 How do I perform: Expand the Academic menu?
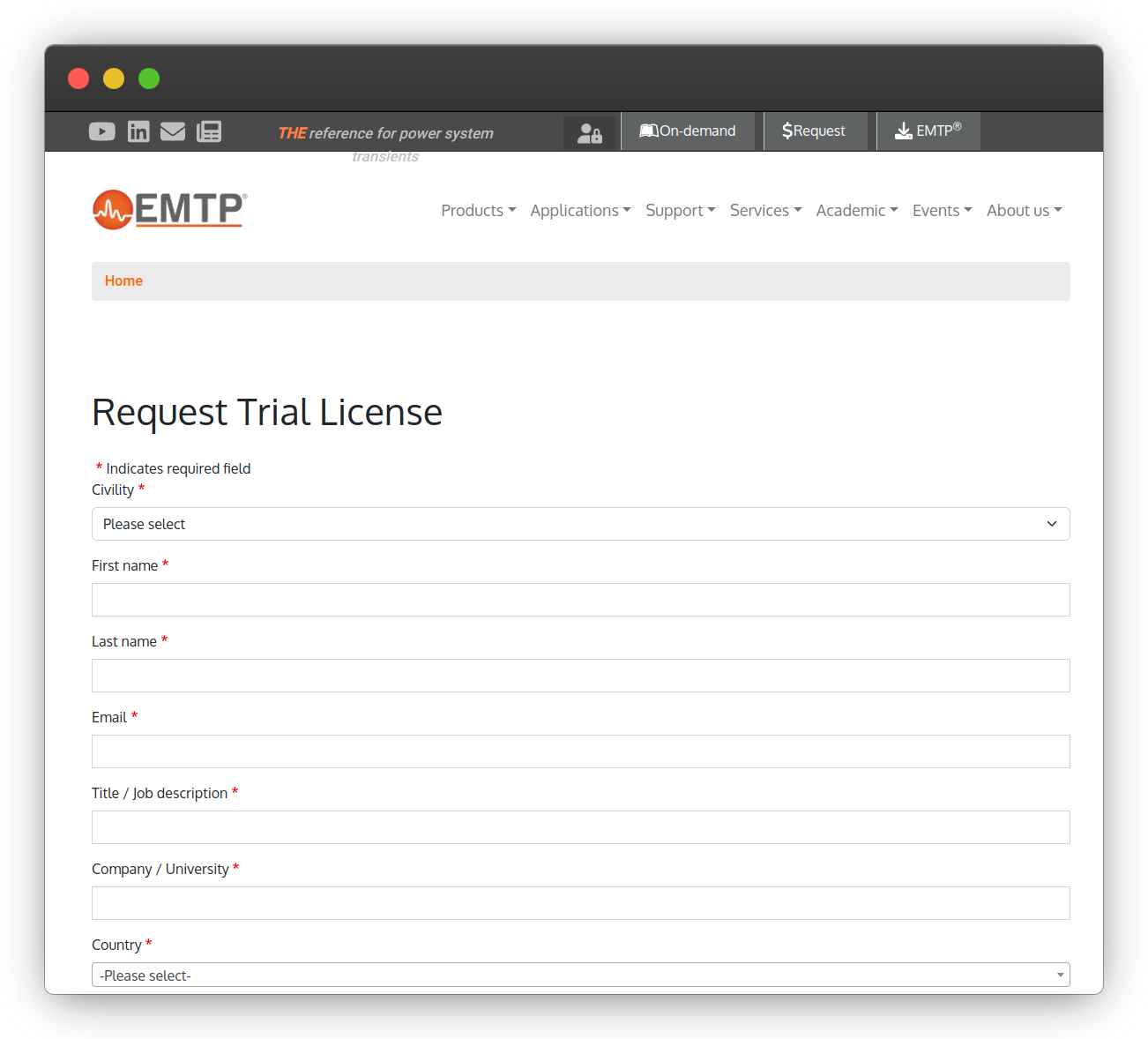(x=857, y=210)
